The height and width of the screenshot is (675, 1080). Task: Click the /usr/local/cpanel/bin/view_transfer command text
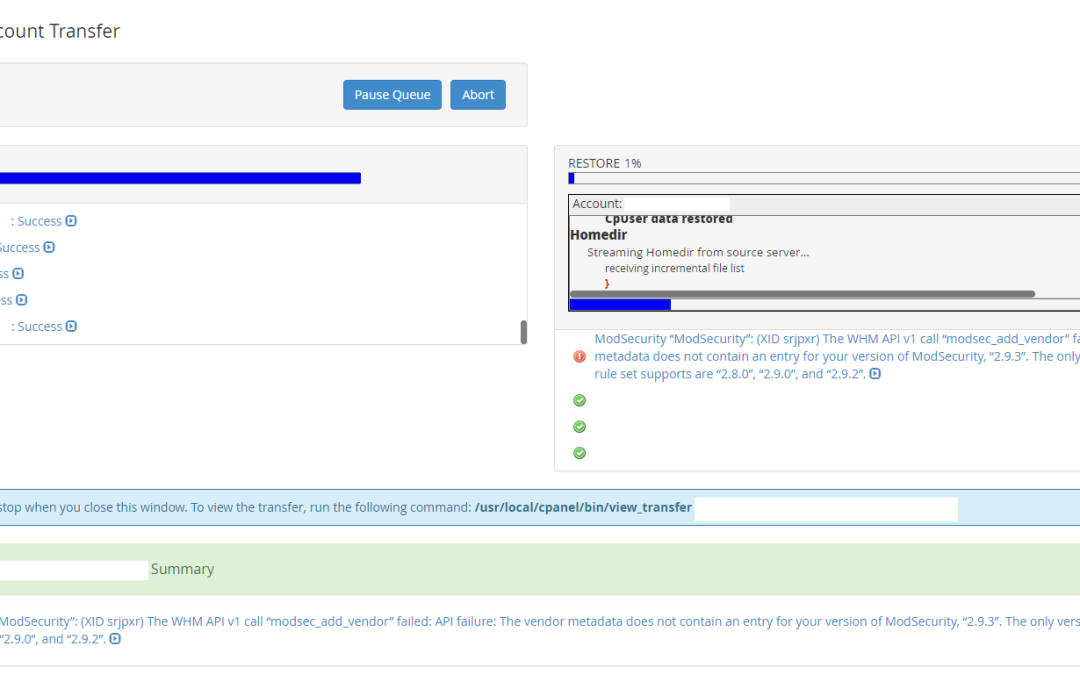(583, 508)
